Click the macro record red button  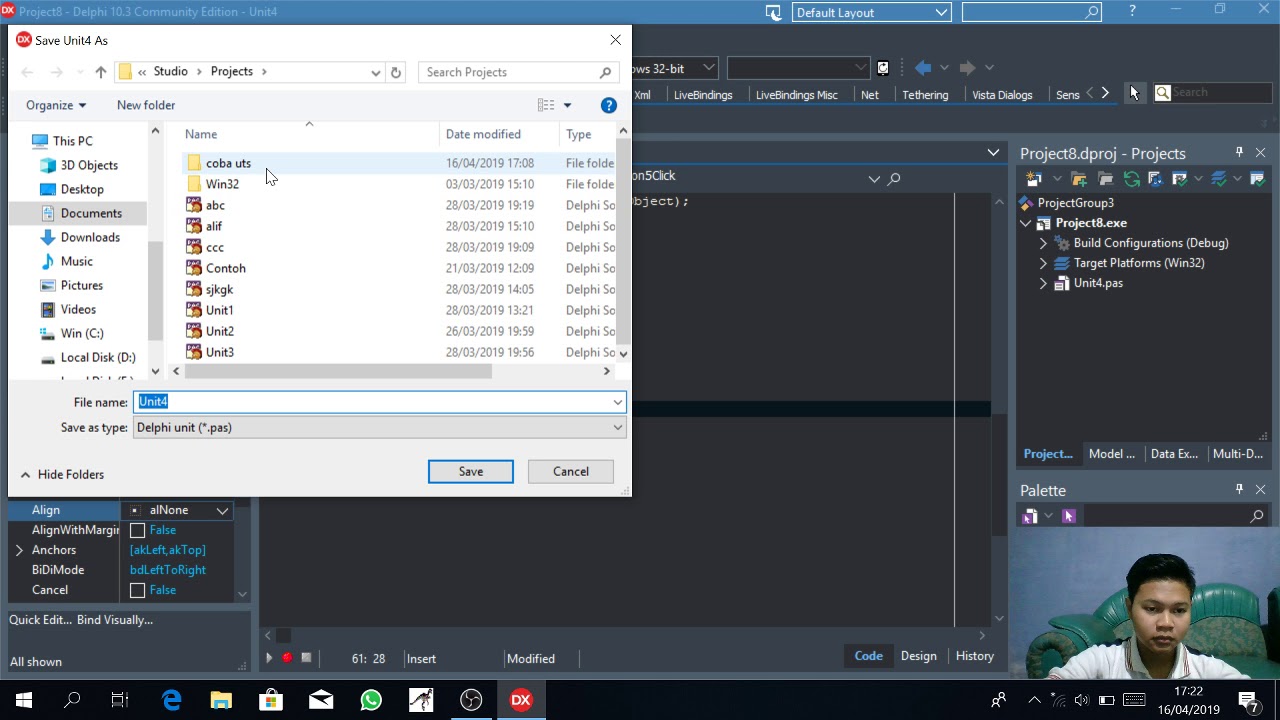tap(287, 658)
